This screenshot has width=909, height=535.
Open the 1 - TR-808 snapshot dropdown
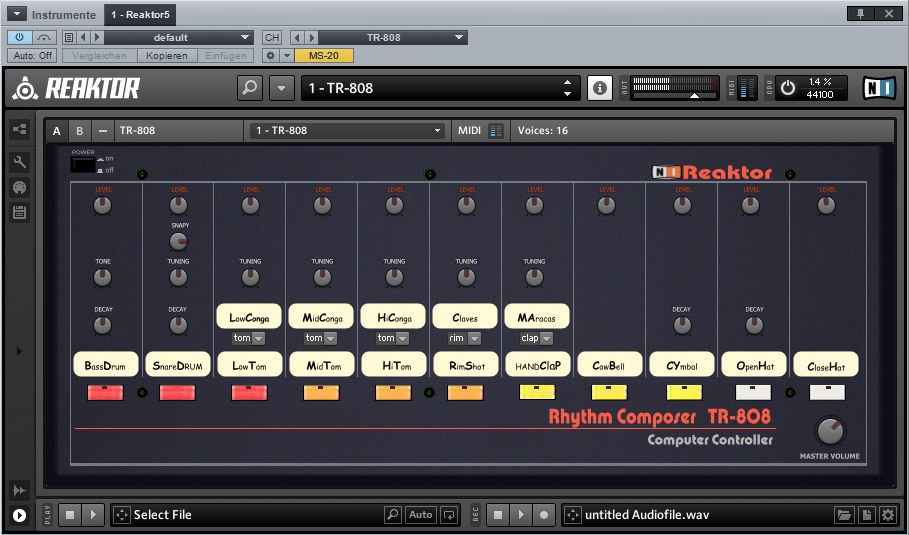(348, 131)
